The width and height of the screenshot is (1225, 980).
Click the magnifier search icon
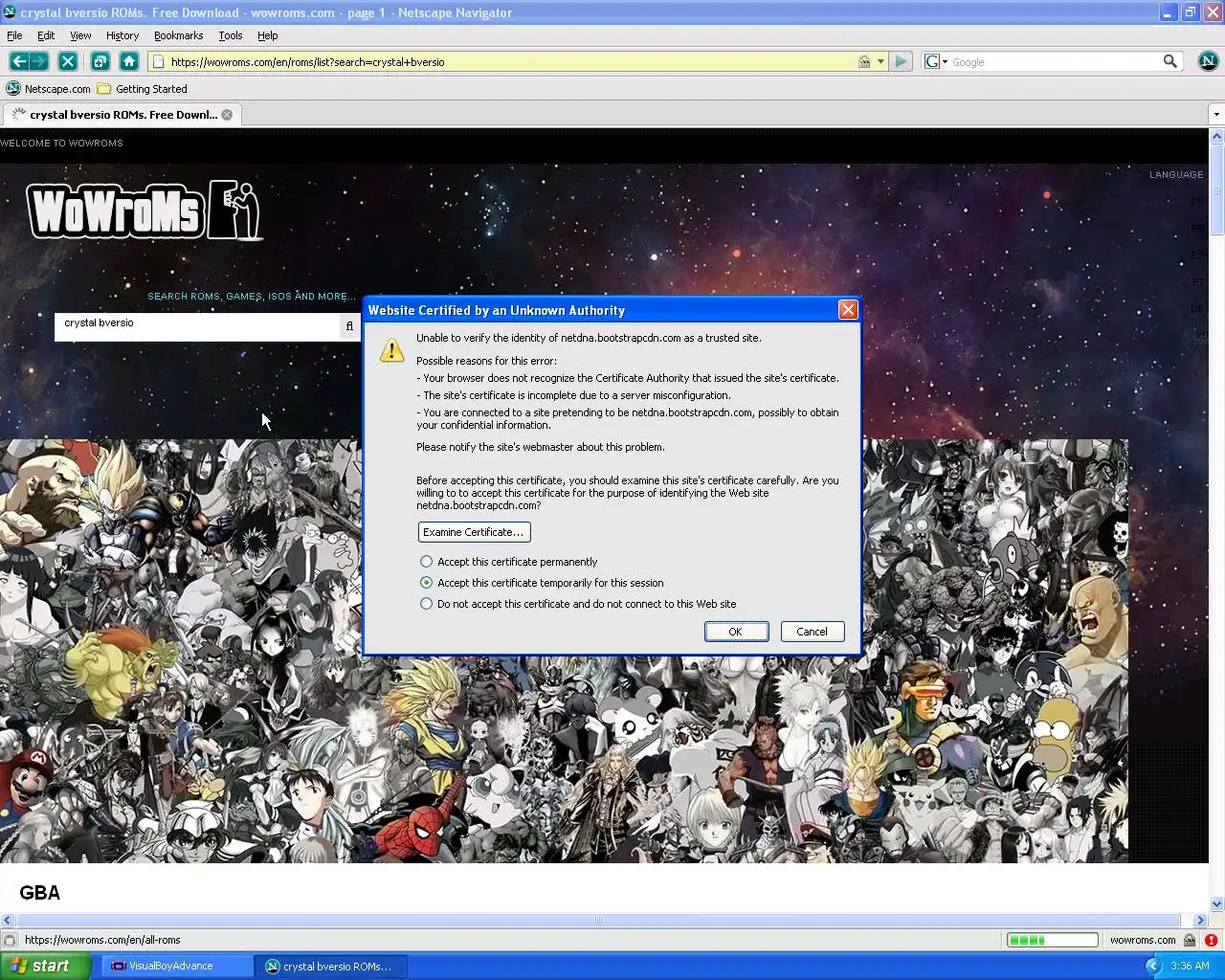[x=1169, y=61]
